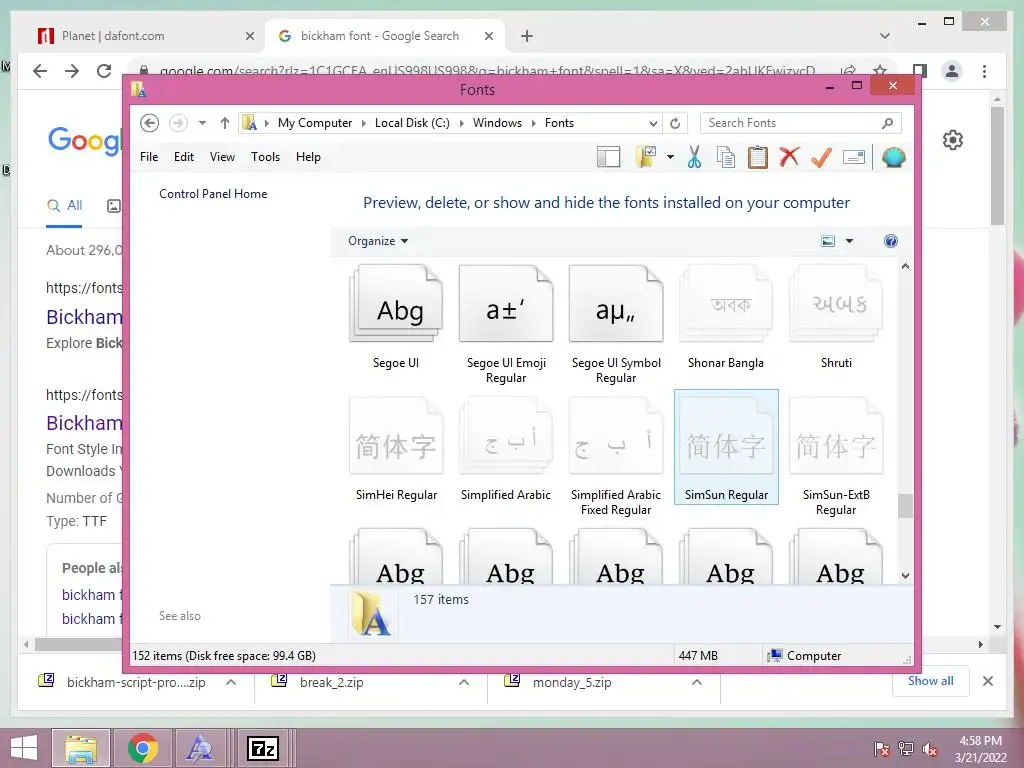Open options for monday_5.zip download
The height and width of the screenshot is (768, 1024).
[x=697, y=682]
